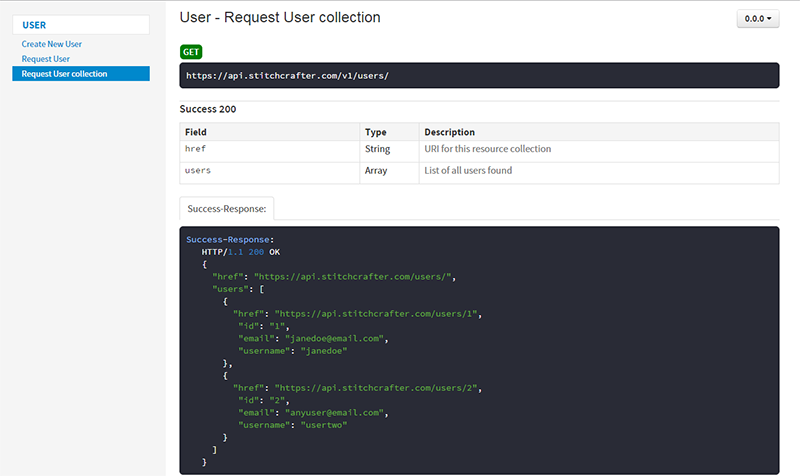The width and height of the screenshot is (800, 476).
Task: Click the API endpoint URL code block
Action: point(479,76)
